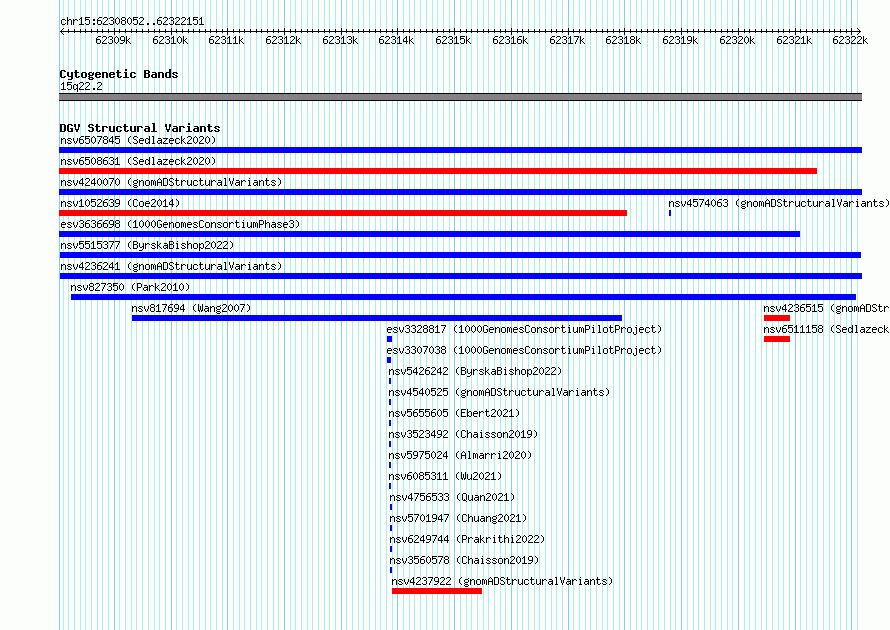Click the nsv6507845 (Sedlazeck2020) variant label
890x630 pixels.
(138, 140)
